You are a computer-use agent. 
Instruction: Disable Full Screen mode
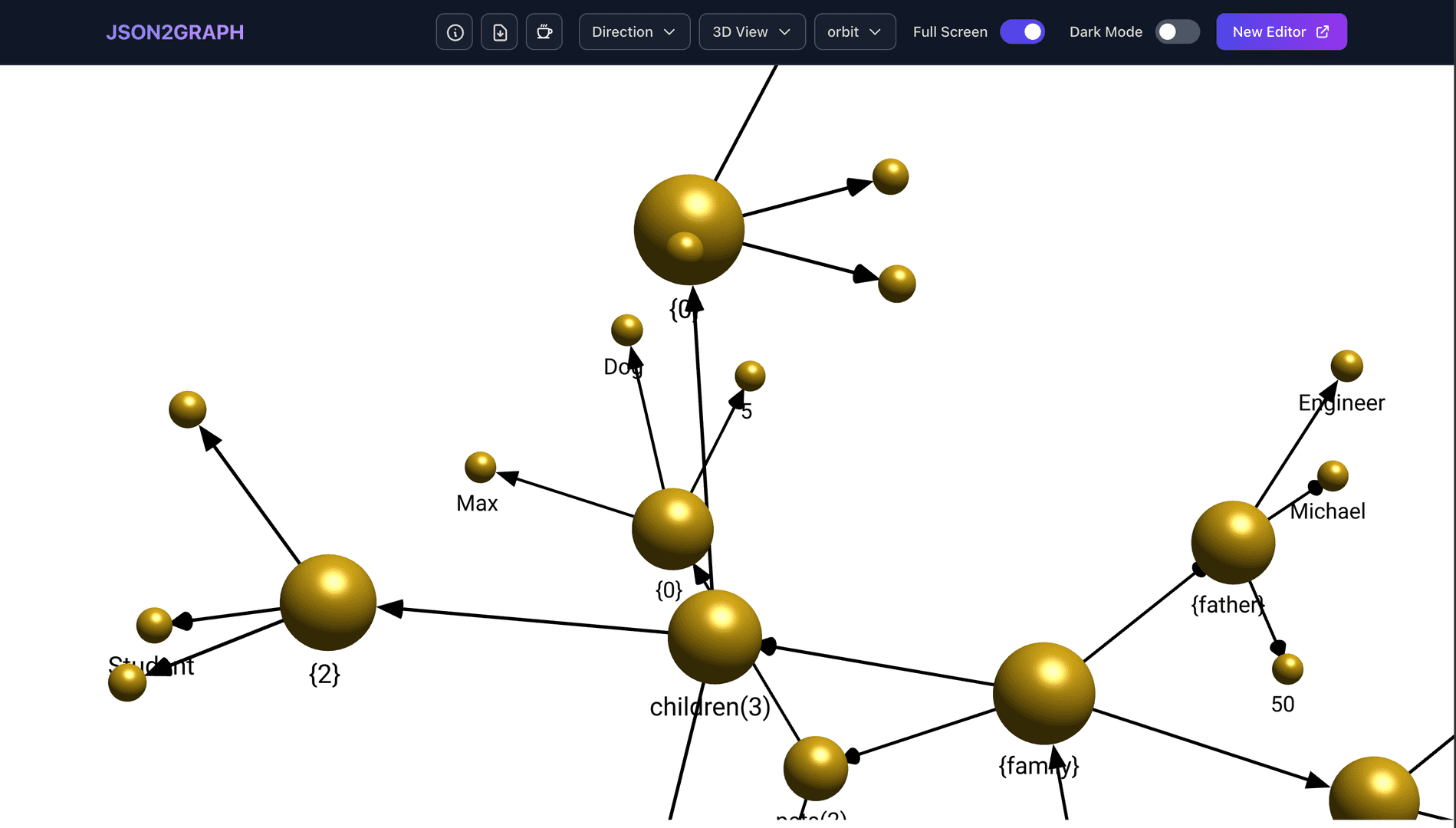point(1022,31)
